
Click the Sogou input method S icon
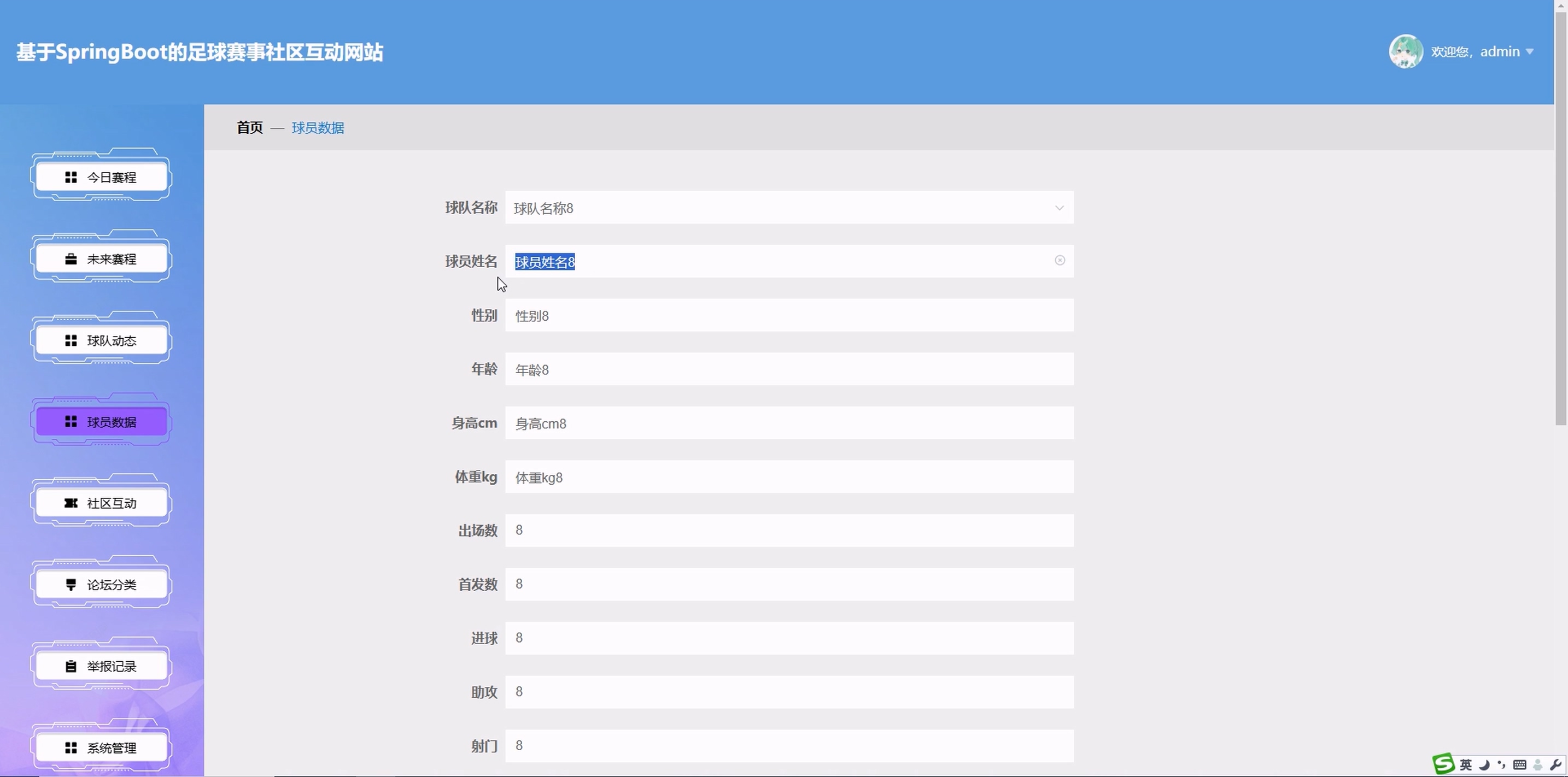point(1443,764)
